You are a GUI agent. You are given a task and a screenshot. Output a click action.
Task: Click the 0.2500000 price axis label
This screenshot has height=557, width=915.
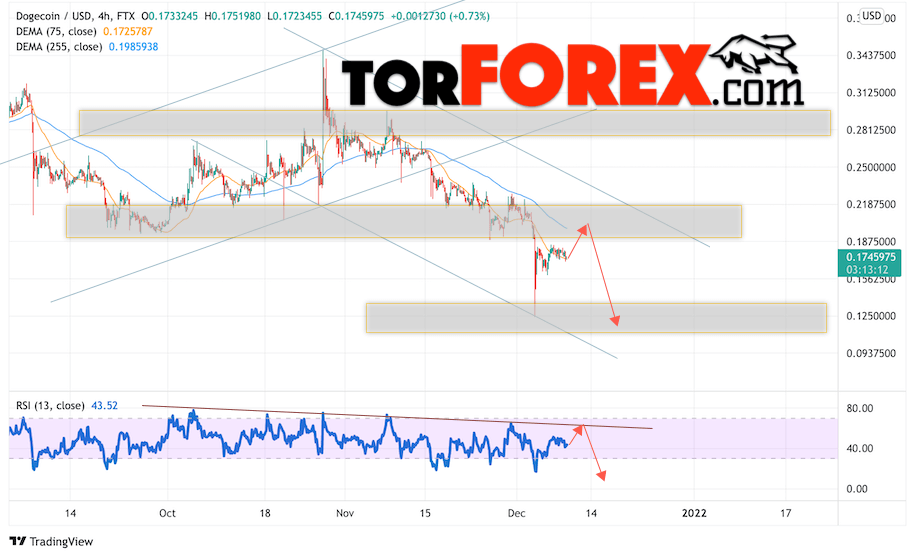(x=871, y=167)
